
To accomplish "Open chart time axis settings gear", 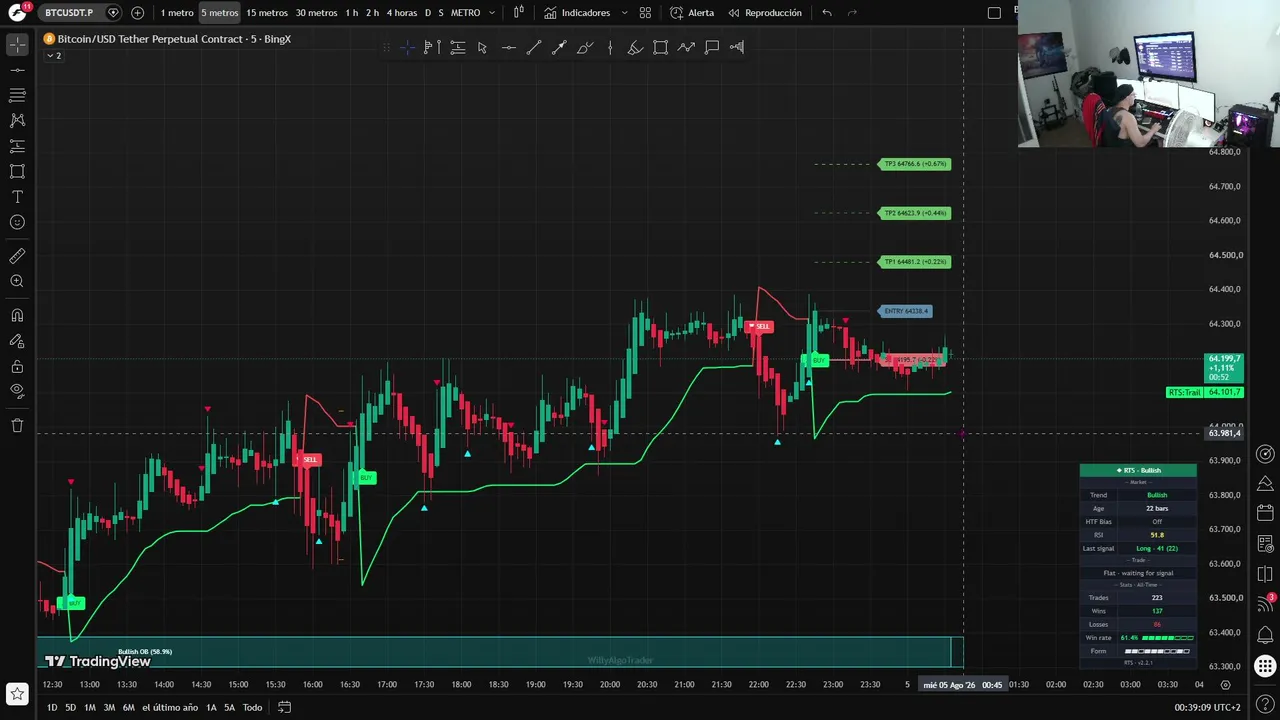I will click(1225, 685).
